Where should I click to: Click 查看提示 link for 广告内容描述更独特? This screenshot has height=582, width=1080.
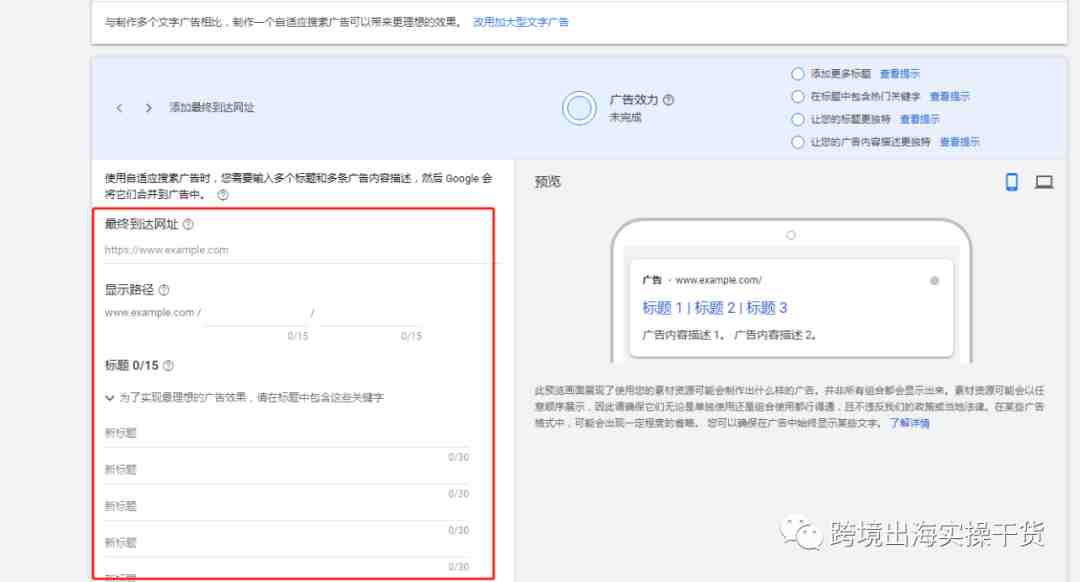pyautogui.click(x=959, y=142)
